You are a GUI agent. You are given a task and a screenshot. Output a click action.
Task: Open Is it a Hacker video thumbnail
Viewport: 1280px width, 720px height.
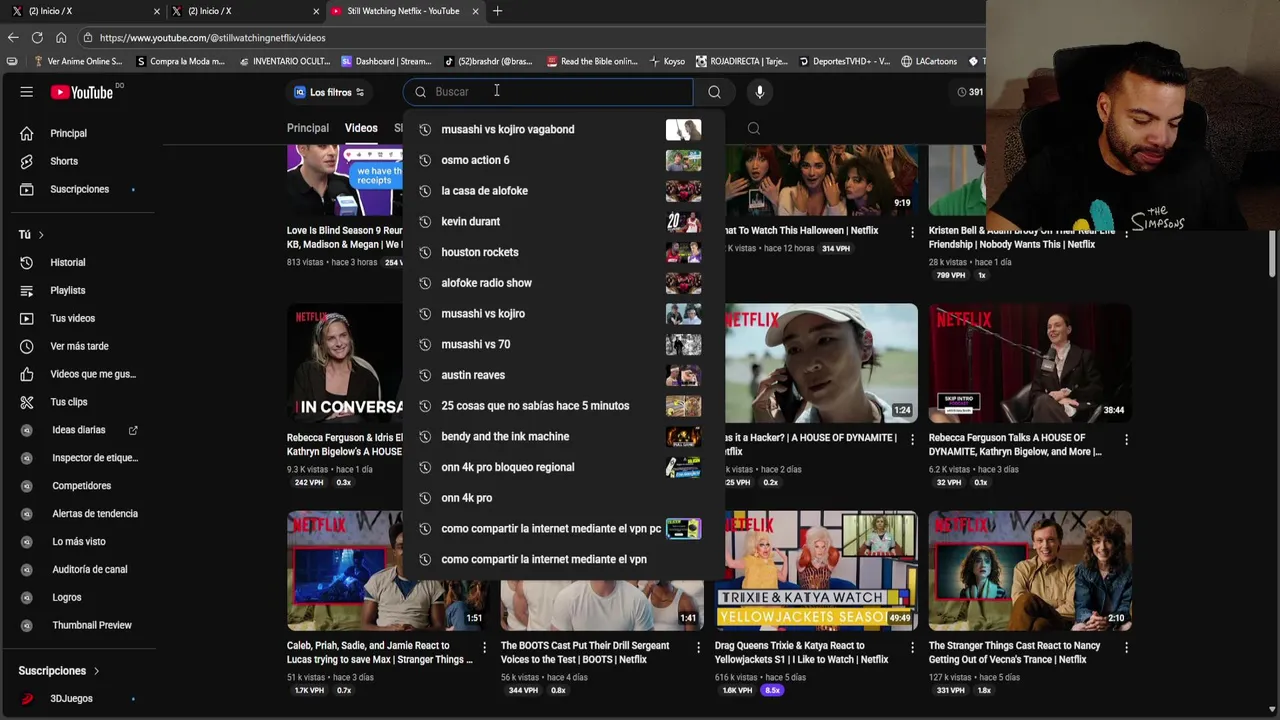click(816, 361)
